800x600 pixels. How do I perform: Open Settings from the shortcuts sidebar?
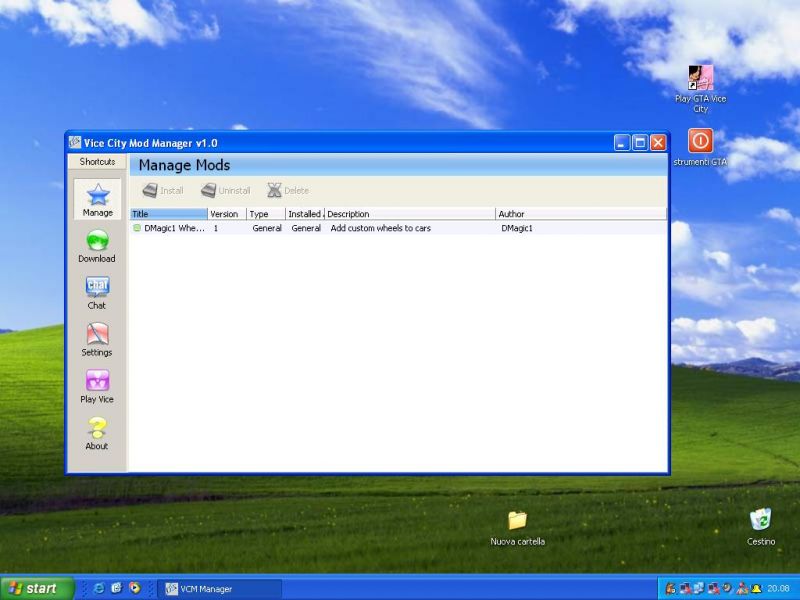97,340
